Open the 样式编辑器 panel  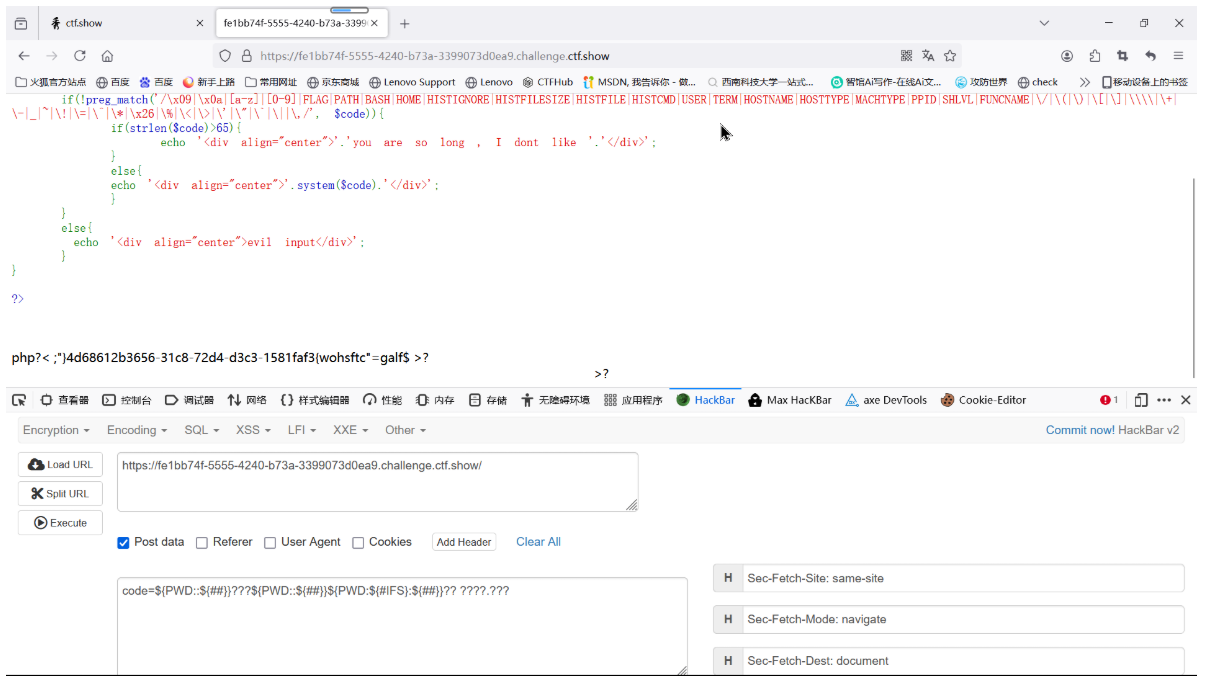(x=314, y=400)
